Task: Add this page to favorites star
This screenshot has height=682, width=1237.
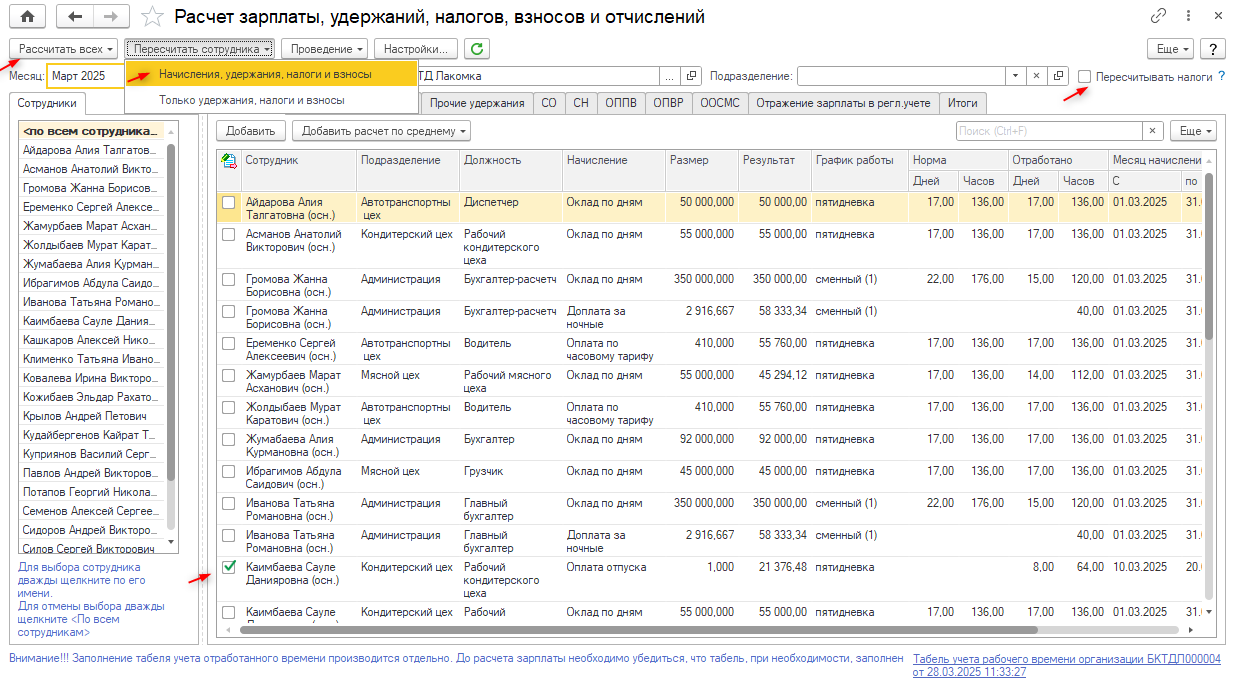Action: (152, 16)
